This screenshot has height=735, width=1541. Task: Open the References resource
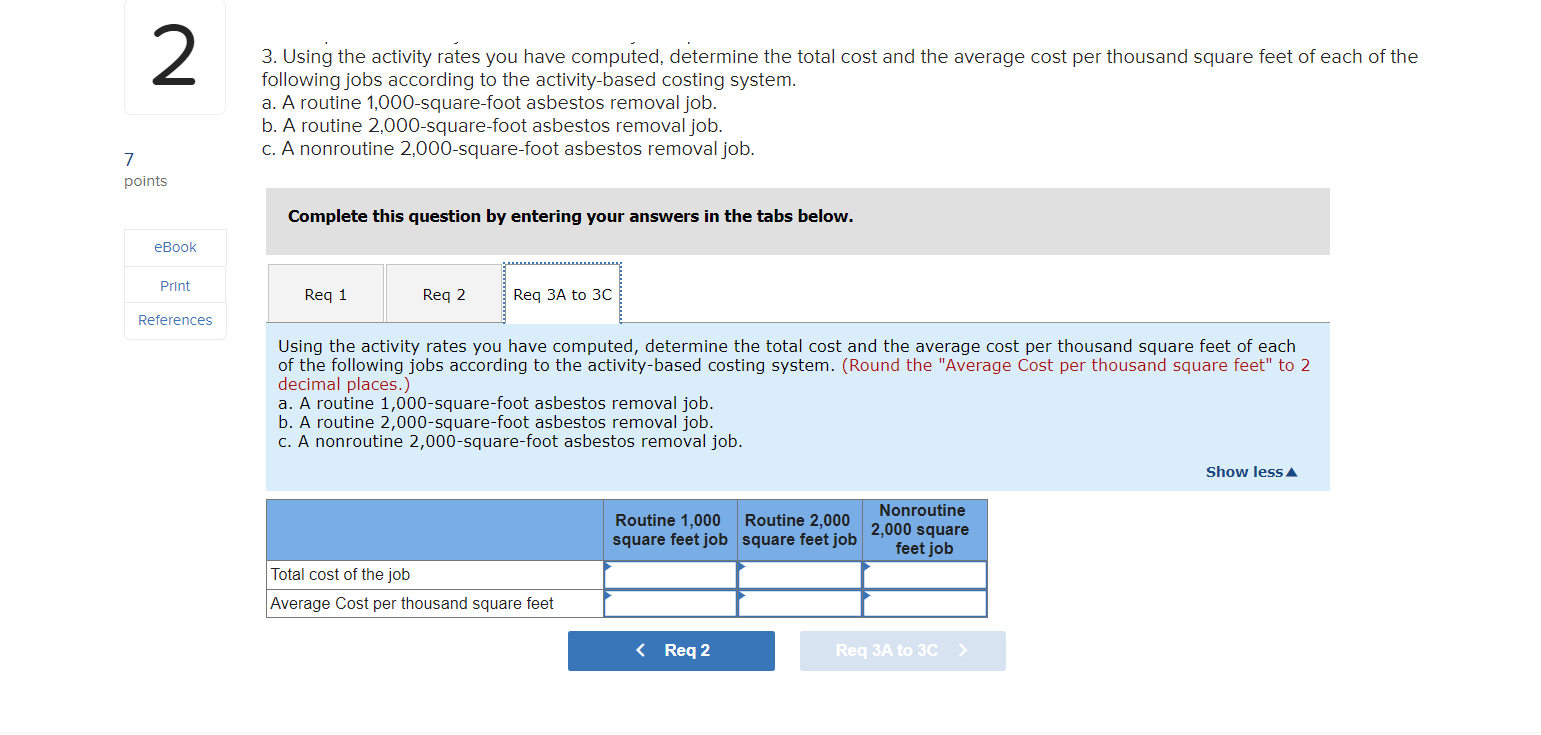[x=174, y=320]
